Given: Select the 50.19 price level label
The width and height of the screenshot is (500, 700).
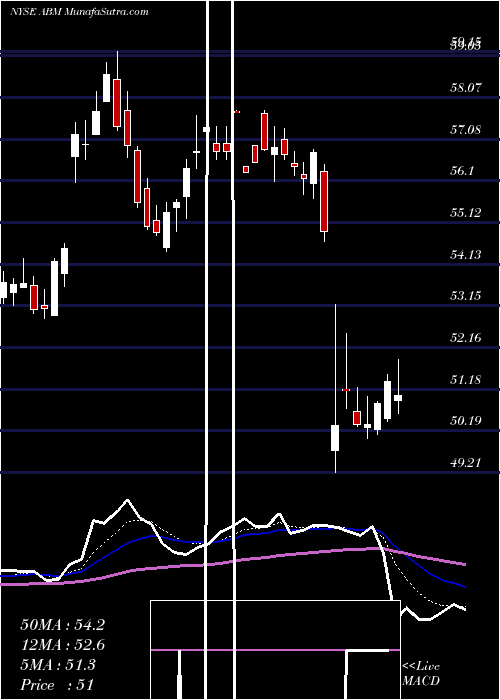Looking at the screenshot, I should pyautogui.click(x=466, y=421).
